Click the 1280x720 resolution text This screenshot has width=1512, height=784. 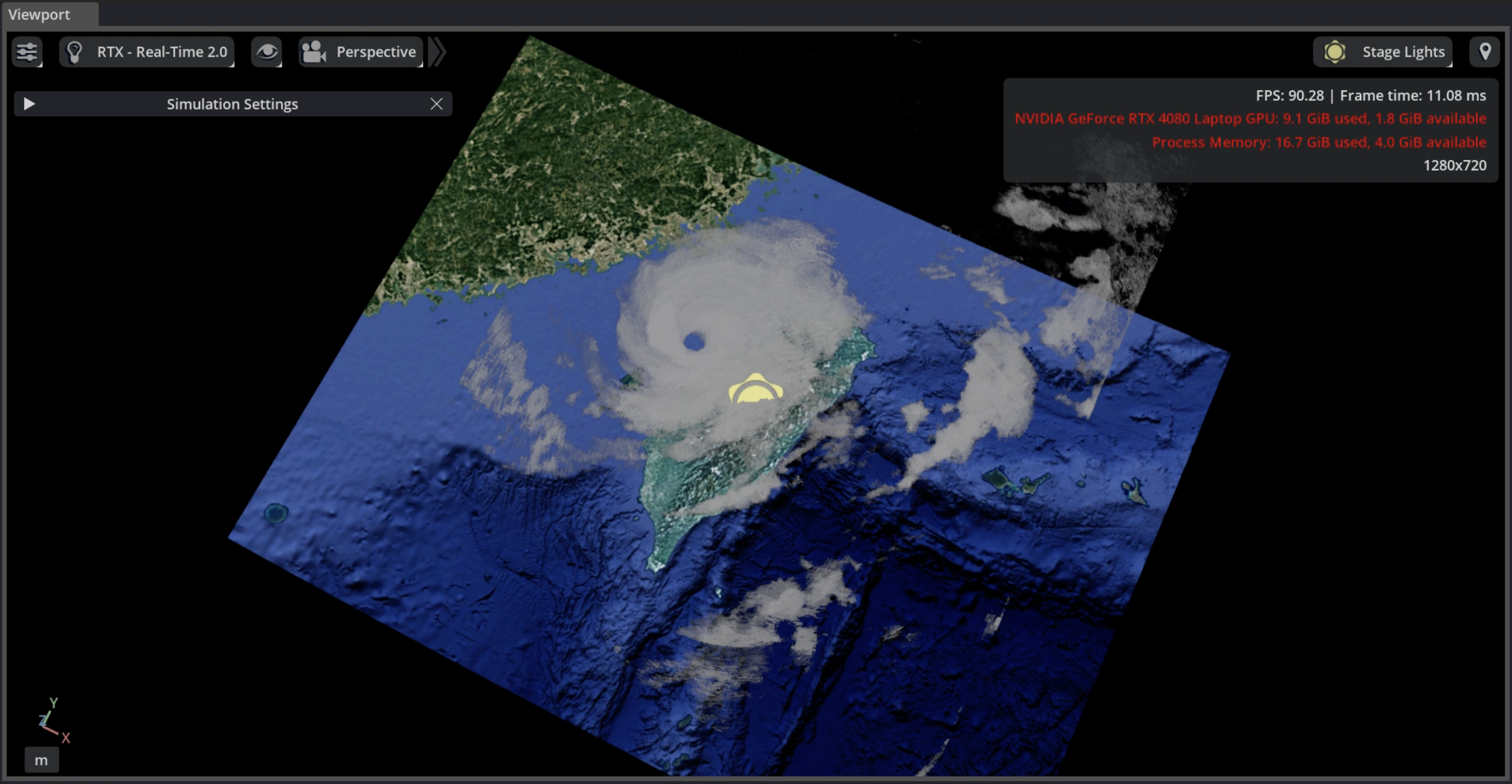click(x=1455, y=165)
